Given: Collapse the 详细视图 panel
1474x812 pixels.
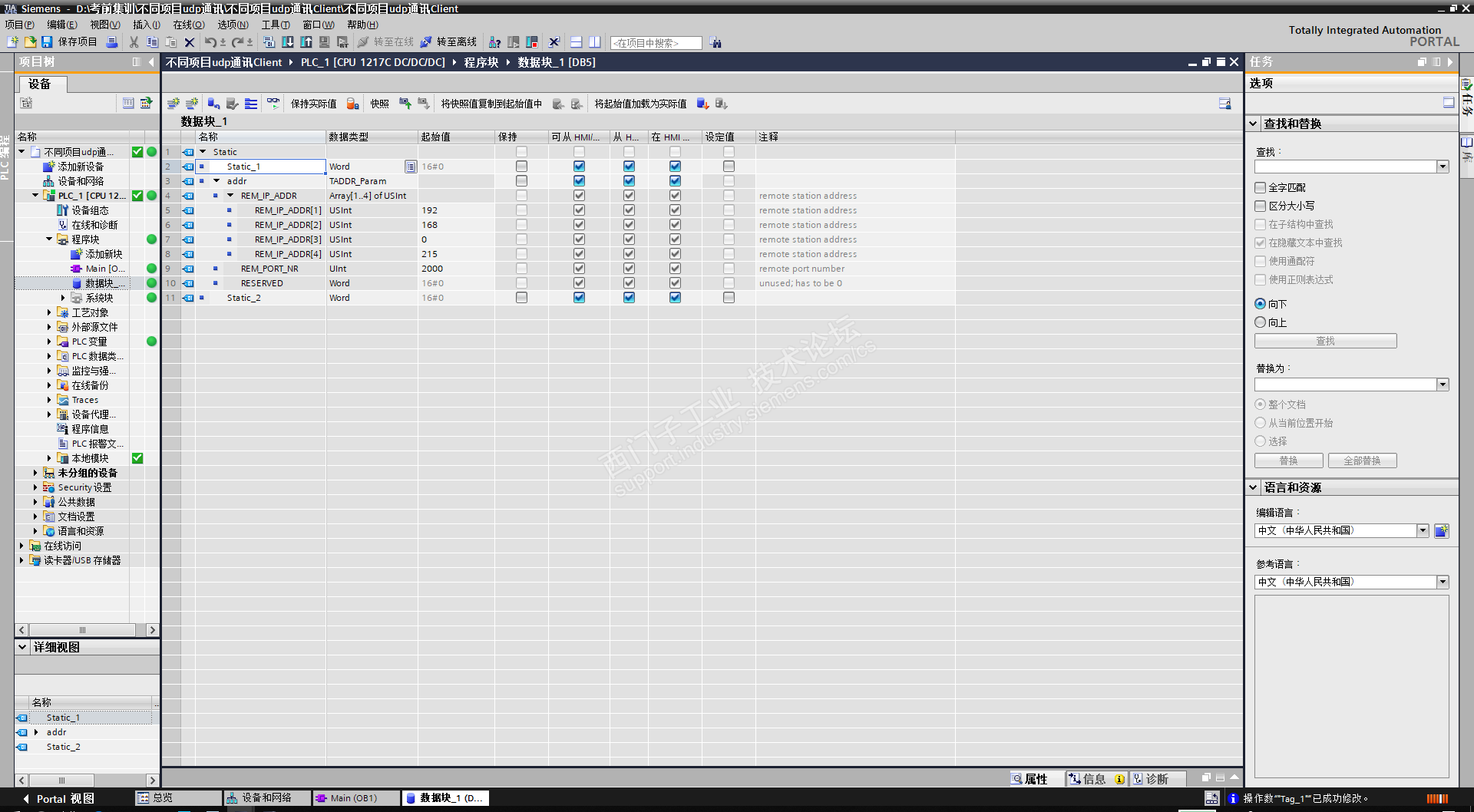Looking at the screenshot, I should 22,647.
